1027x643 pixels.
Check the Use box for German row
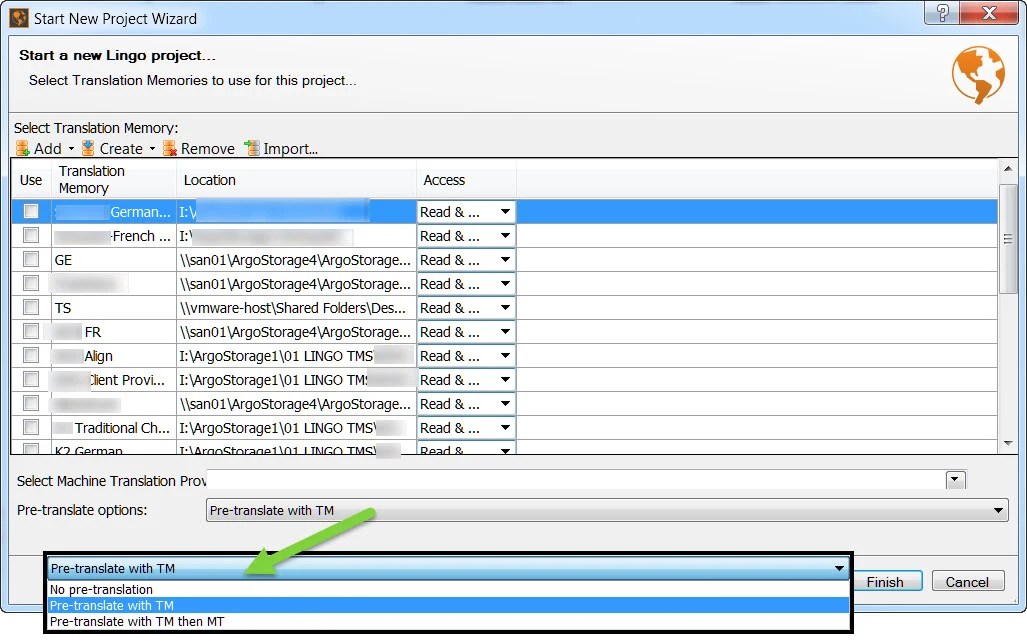[31, 211]
